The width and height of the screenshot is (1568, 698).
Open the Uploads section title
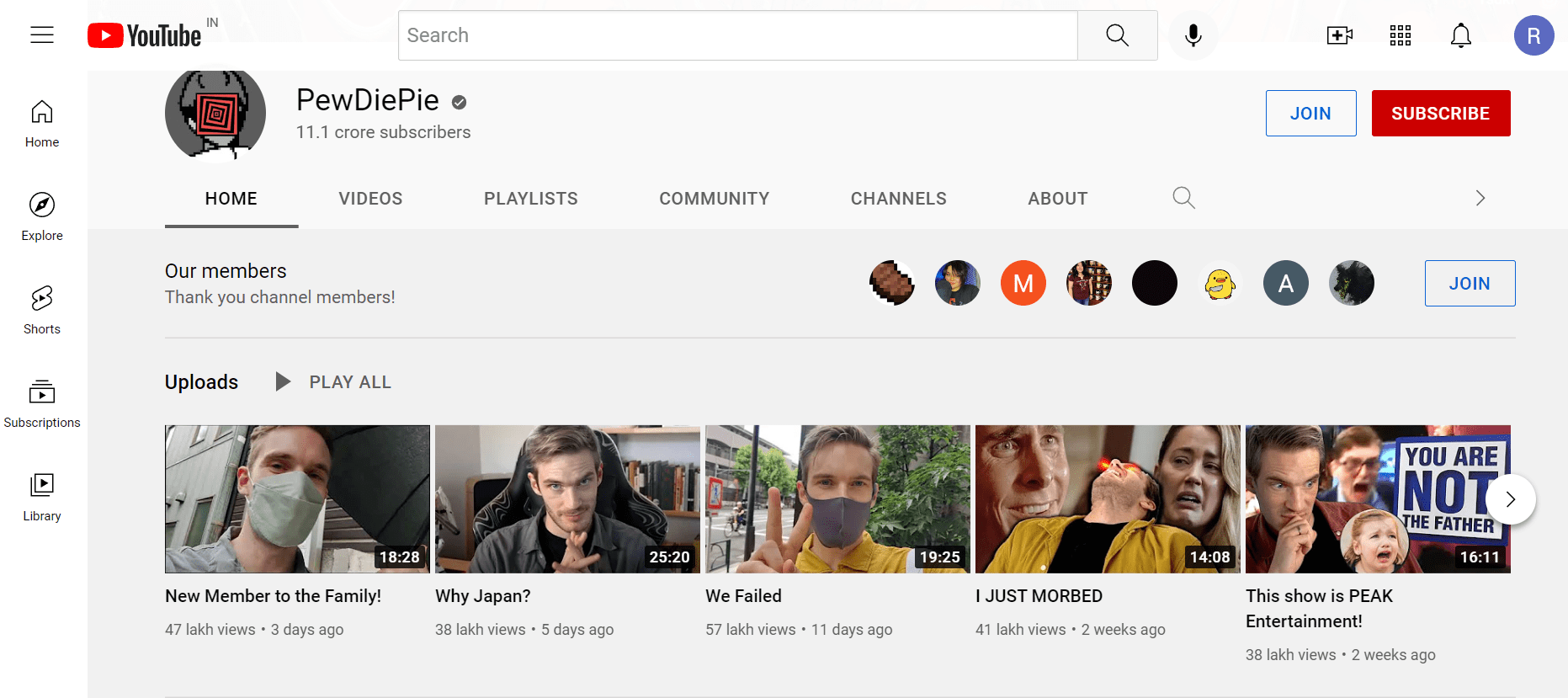(x=201, y=382)
